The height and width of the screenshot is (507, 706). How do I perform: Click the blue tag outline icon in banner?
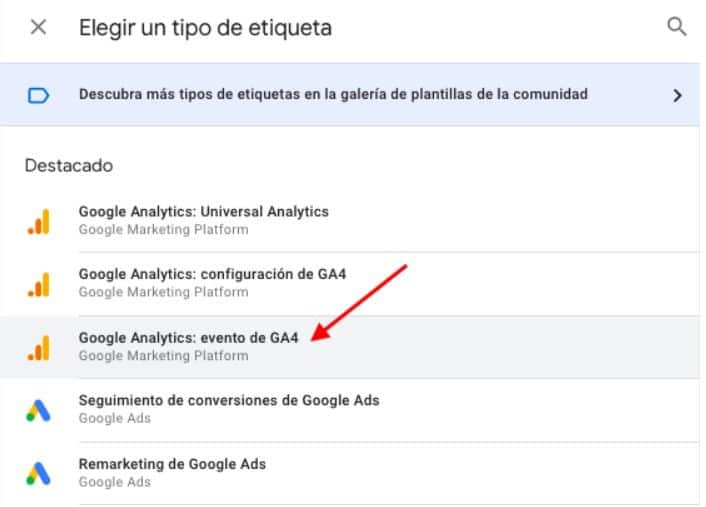click(x=38, y=95)
